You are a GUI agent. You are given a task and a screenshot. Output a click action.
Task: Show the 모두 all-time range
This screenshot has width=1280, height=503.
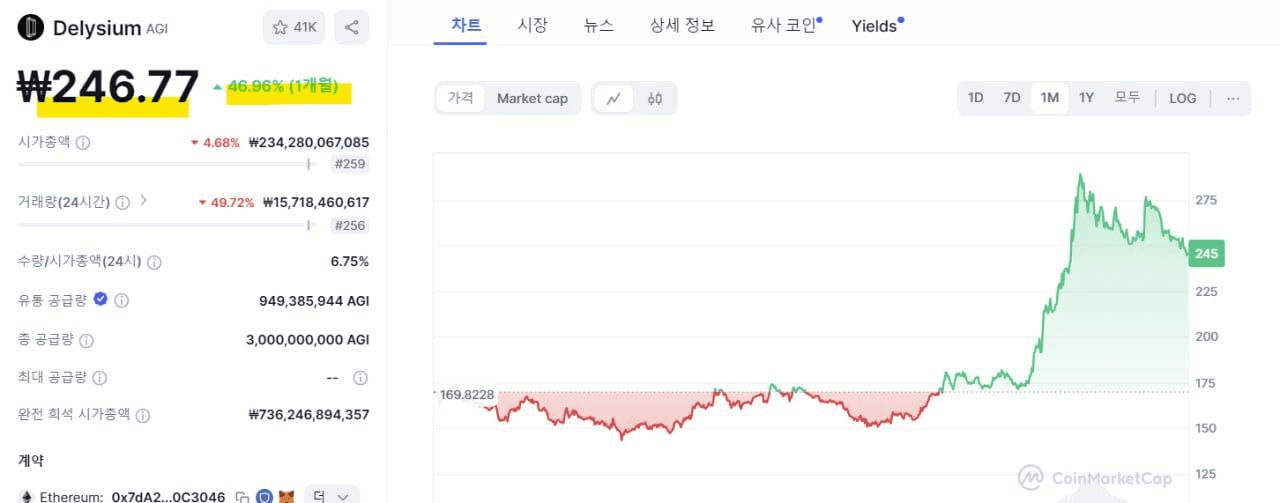[1127, 98]
